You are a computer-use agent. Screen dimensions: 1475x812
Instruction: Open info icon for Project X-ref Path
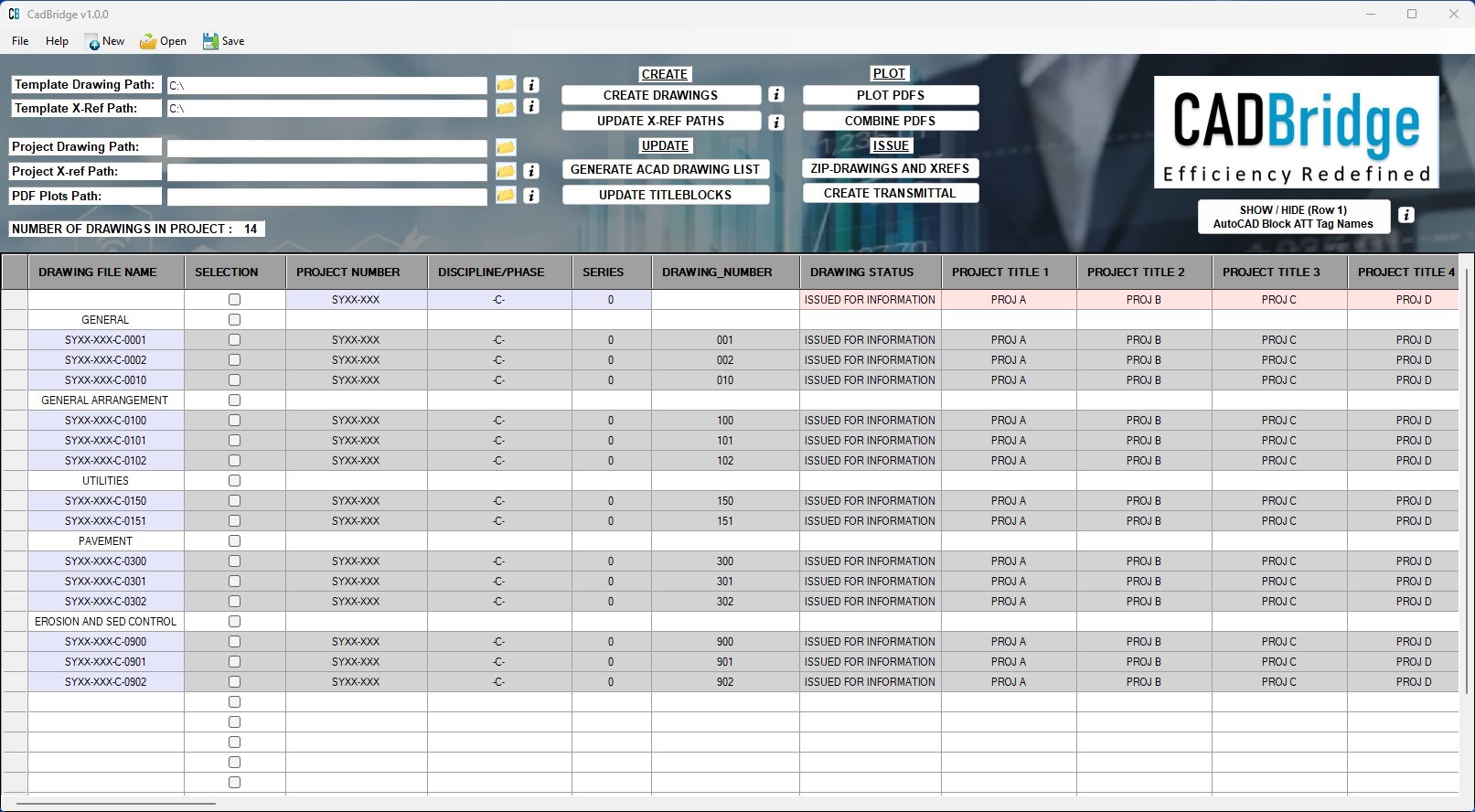click(531, 171)
